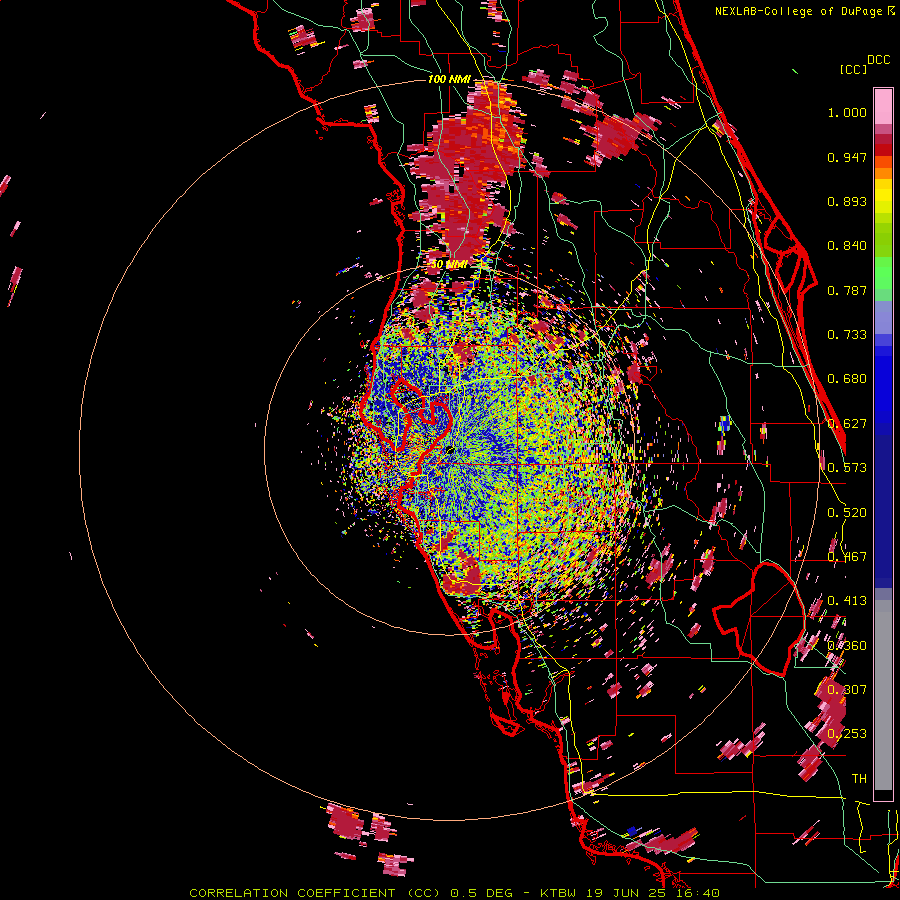Click the 0.680 legend value
This screenshot has width=900, height=900.
point(847,379)
